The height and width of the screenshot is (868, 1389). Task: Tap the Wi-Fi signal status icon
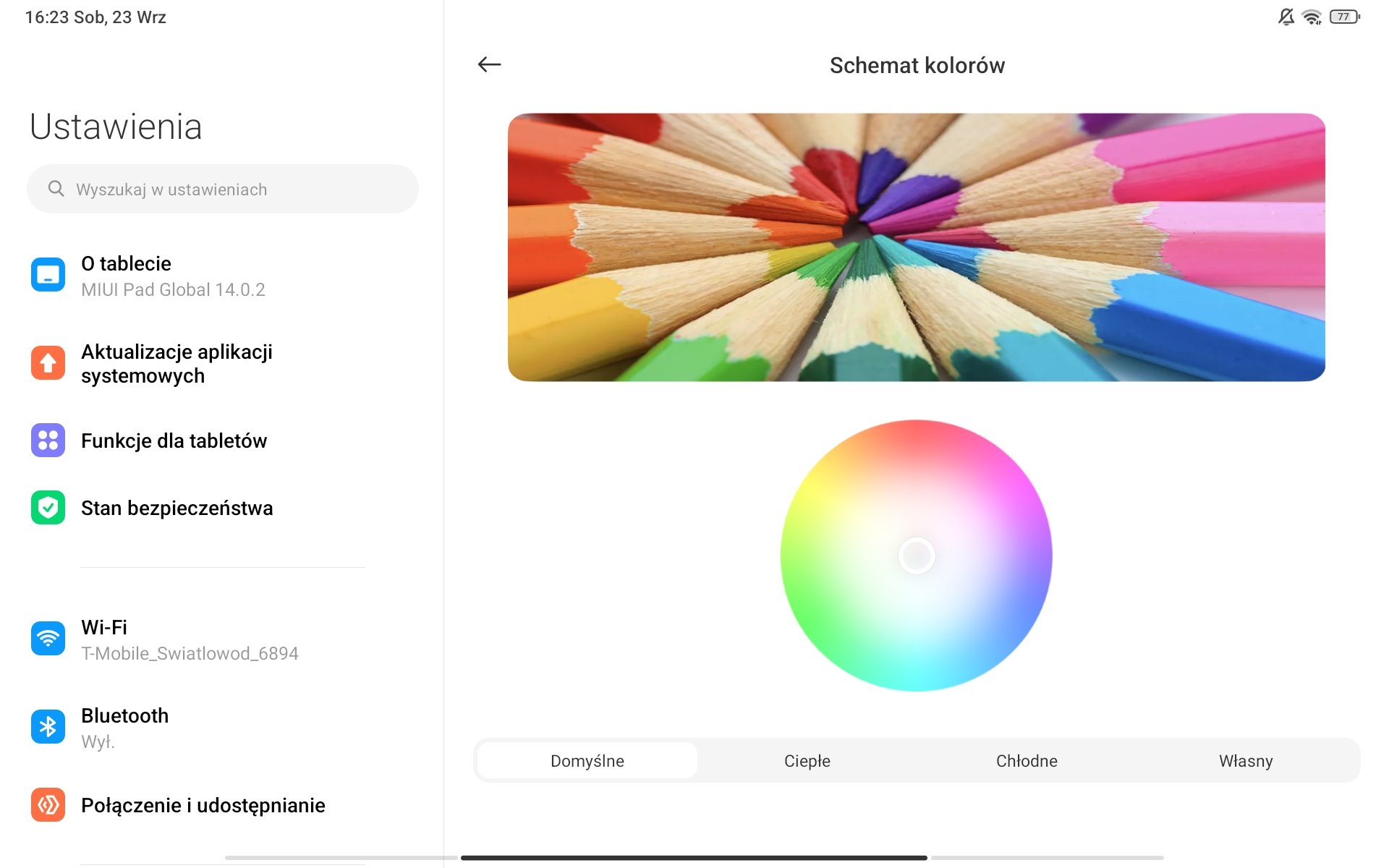1312,17
